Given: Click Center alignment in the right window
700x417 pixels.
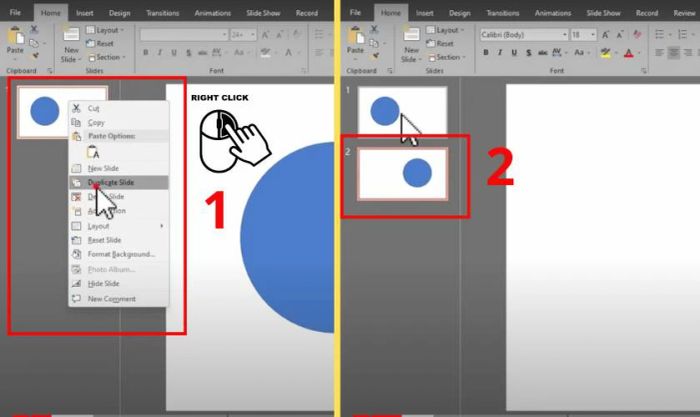Looking at the screenshot, I should pos(674,53).
